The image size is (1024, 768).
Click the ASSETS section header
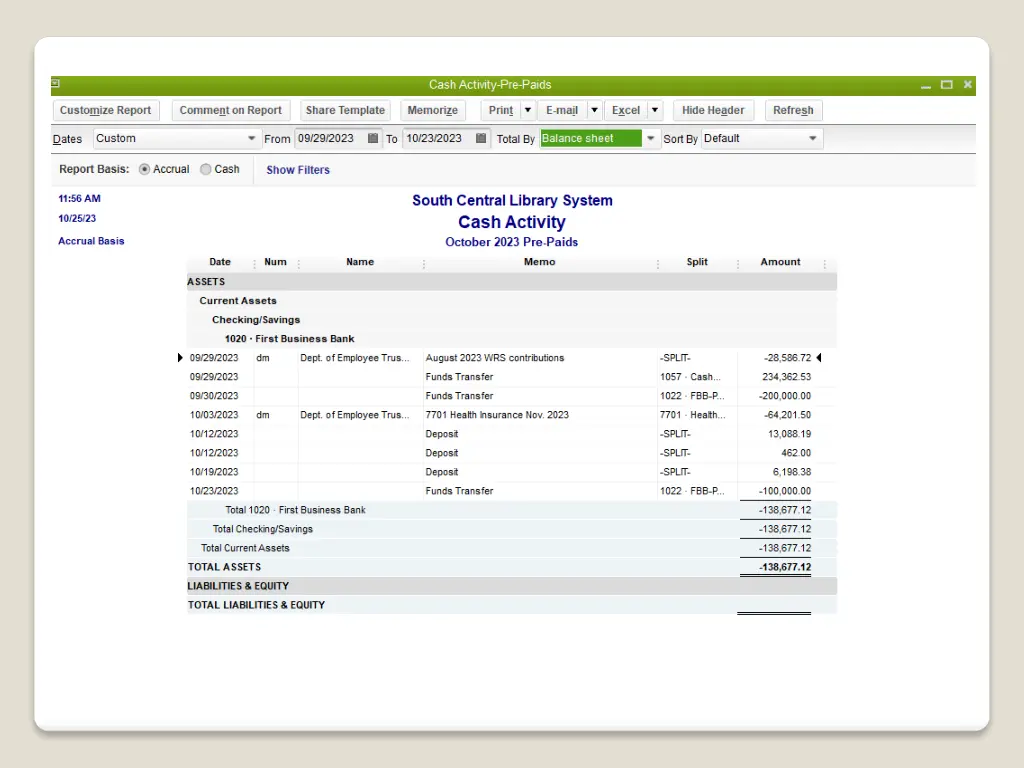tap(206, 281)
